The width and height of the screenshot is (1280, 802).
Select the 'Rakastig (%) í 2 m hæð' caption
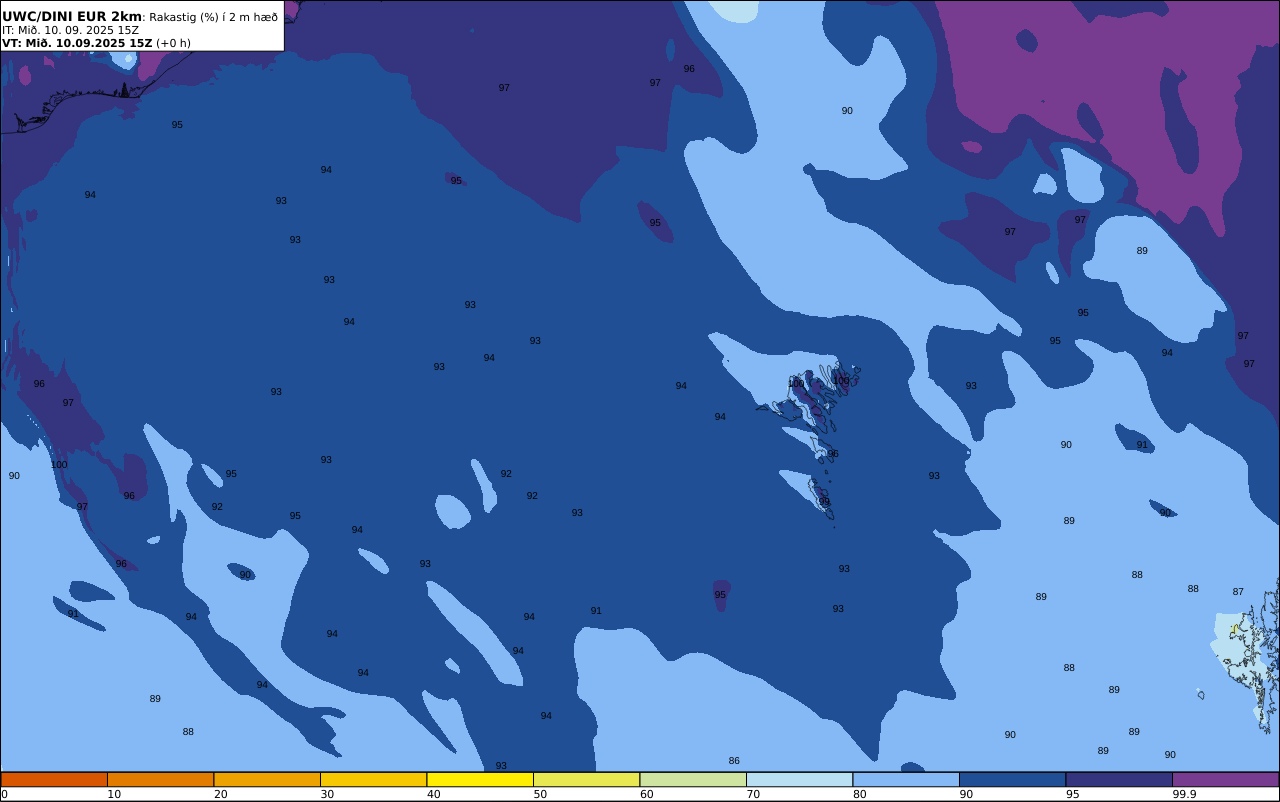[214, 17]
